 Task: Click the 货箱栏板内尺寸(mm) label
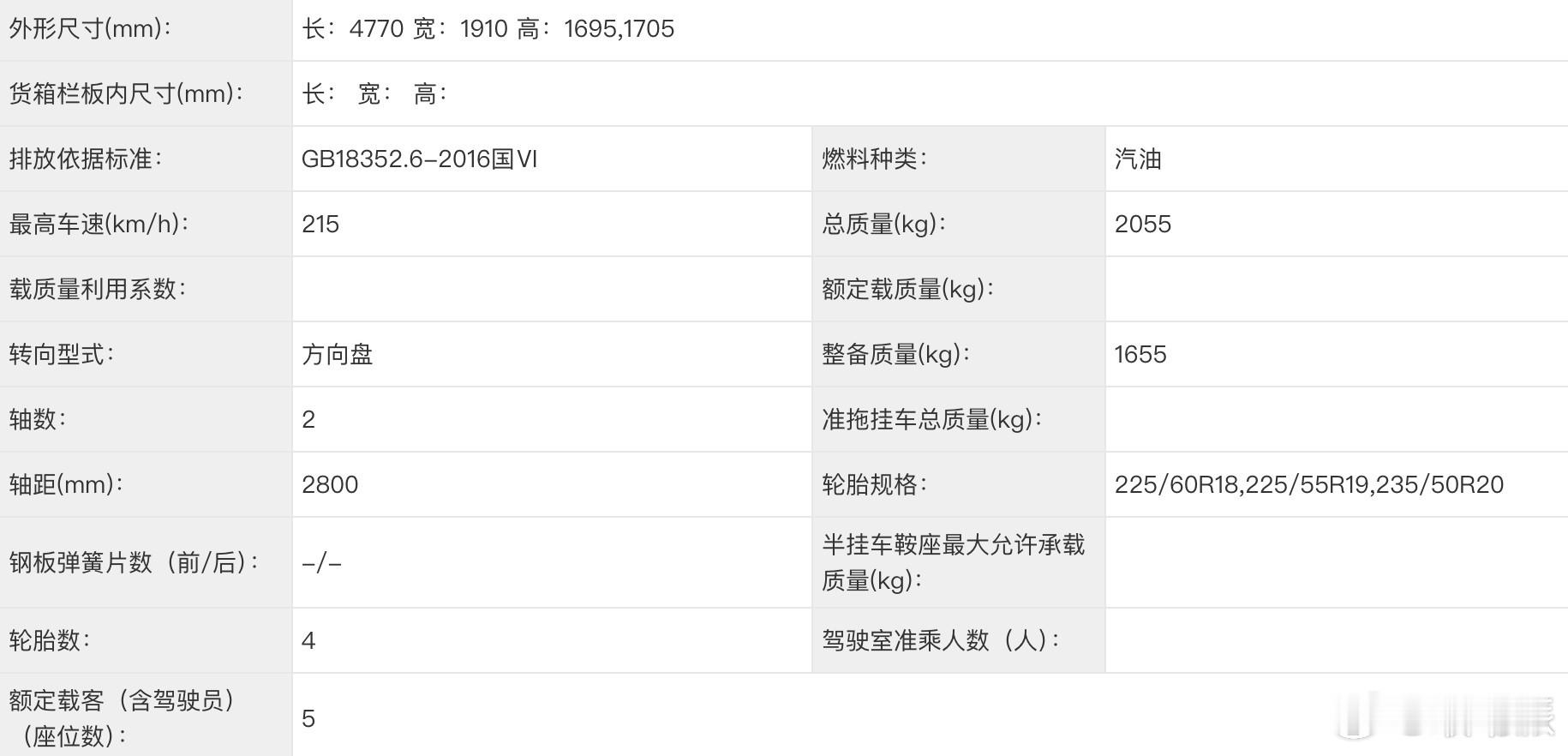pos(127,93)
